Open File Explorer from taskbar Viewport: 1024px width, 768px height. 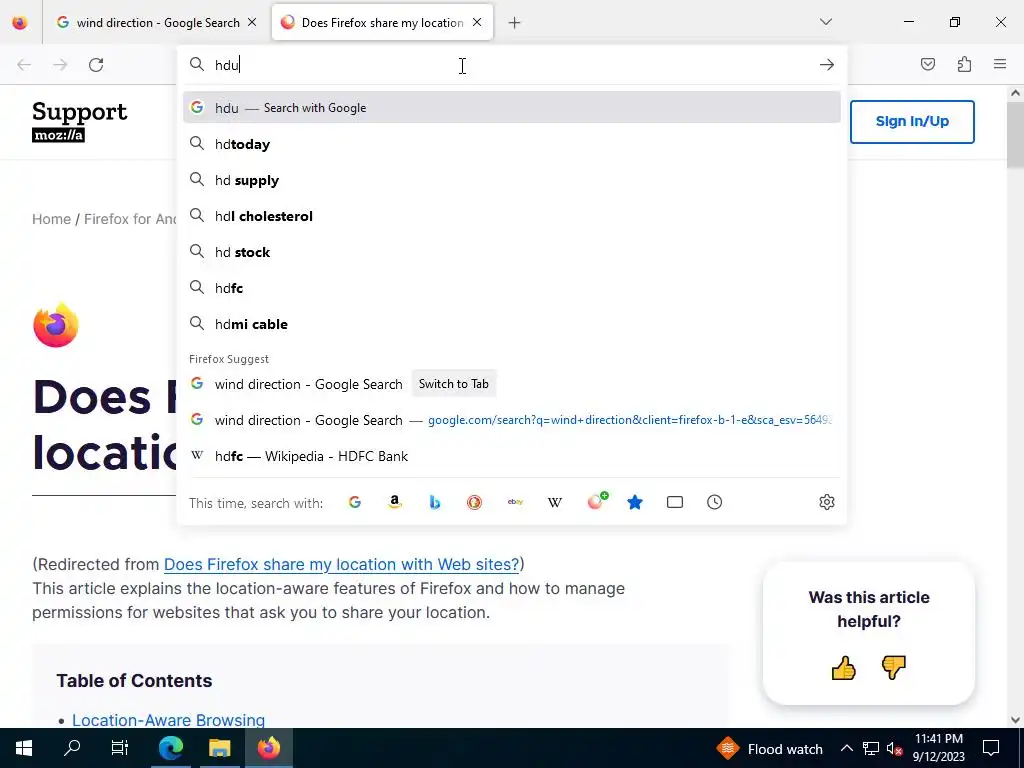219,748
